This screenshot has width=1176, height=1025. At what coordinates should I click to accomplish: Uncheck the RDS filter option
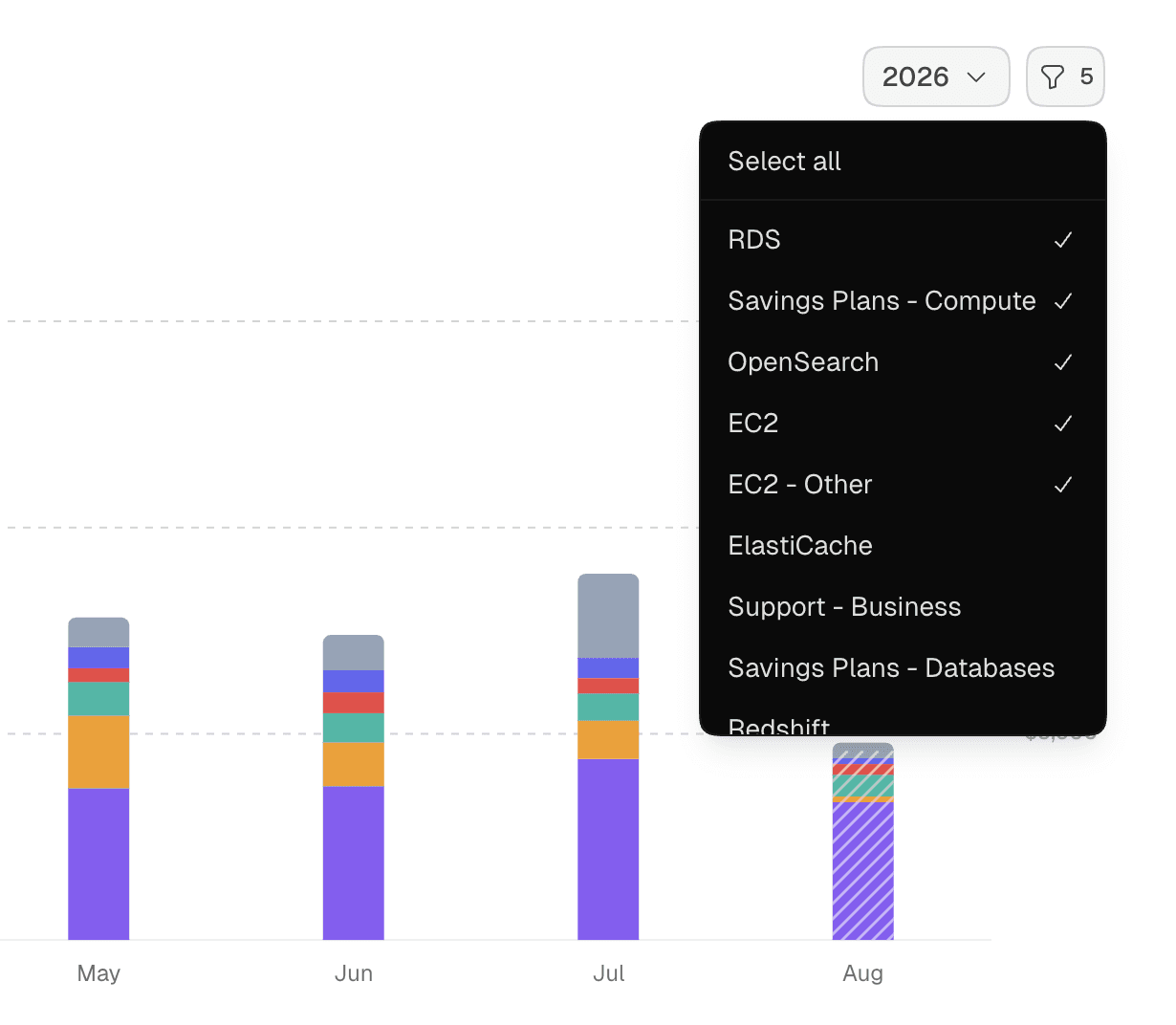(x=903, y=240)
